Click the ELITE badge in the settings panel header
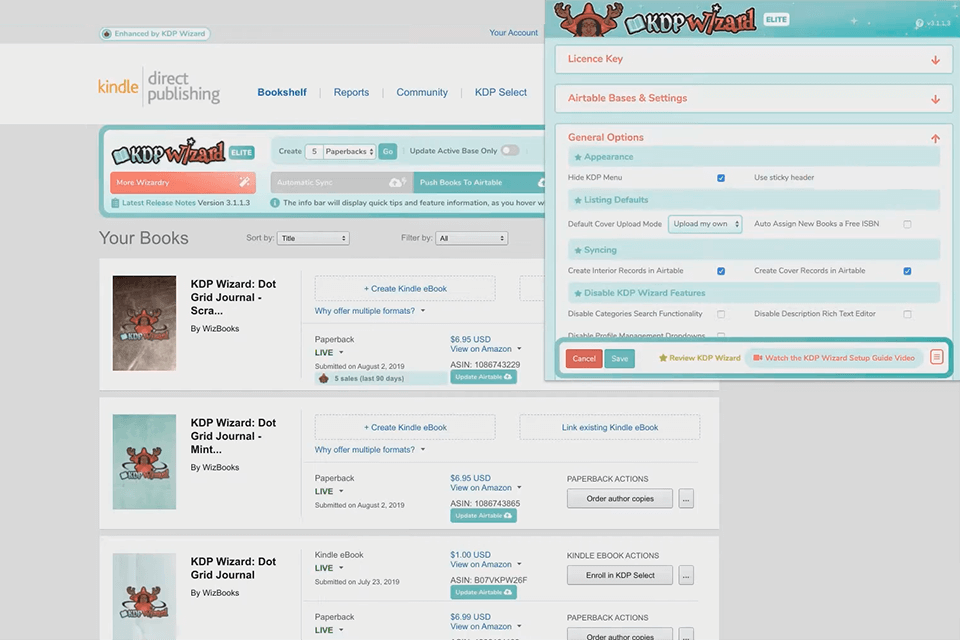This screenshot has width=960, height=640. pos(776,20)
